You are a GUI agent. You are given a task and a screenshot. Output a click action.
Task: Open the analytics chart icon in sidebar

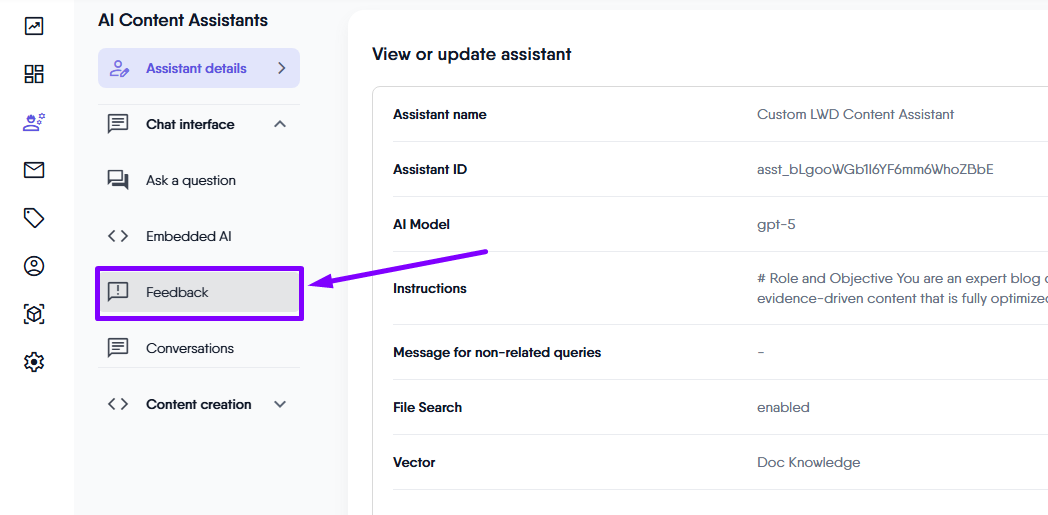pyautogui.click(x=34, y=26)
